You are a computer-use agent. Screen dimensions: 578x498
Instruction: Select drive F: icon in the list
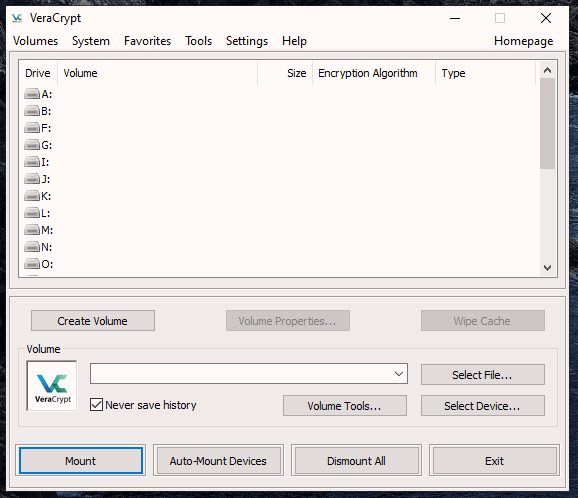(32, 128)
